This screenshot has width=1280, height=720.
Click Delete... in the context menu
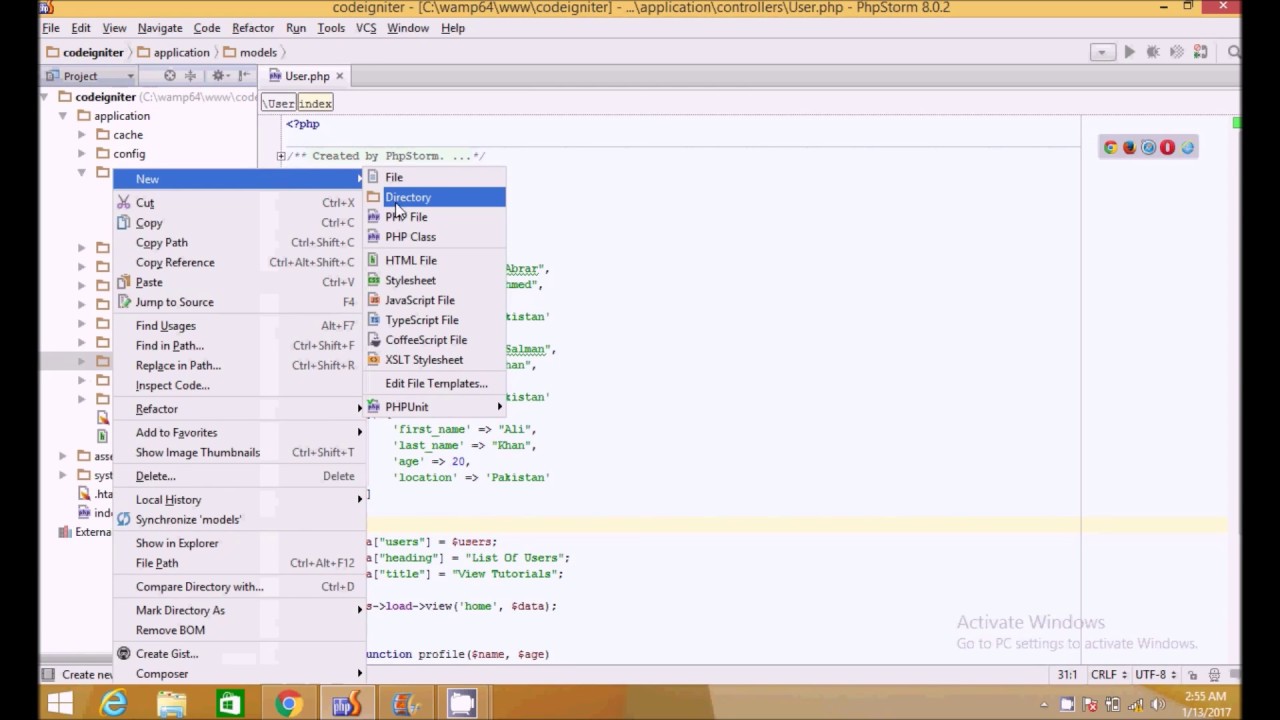(237, 476)
